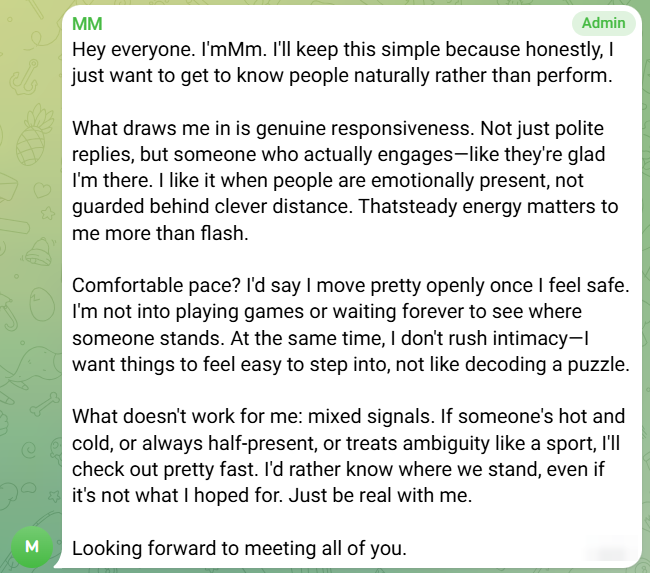
Task: Open the MM sender name profile
Action: pyautogui.click(x=87, y=23)
